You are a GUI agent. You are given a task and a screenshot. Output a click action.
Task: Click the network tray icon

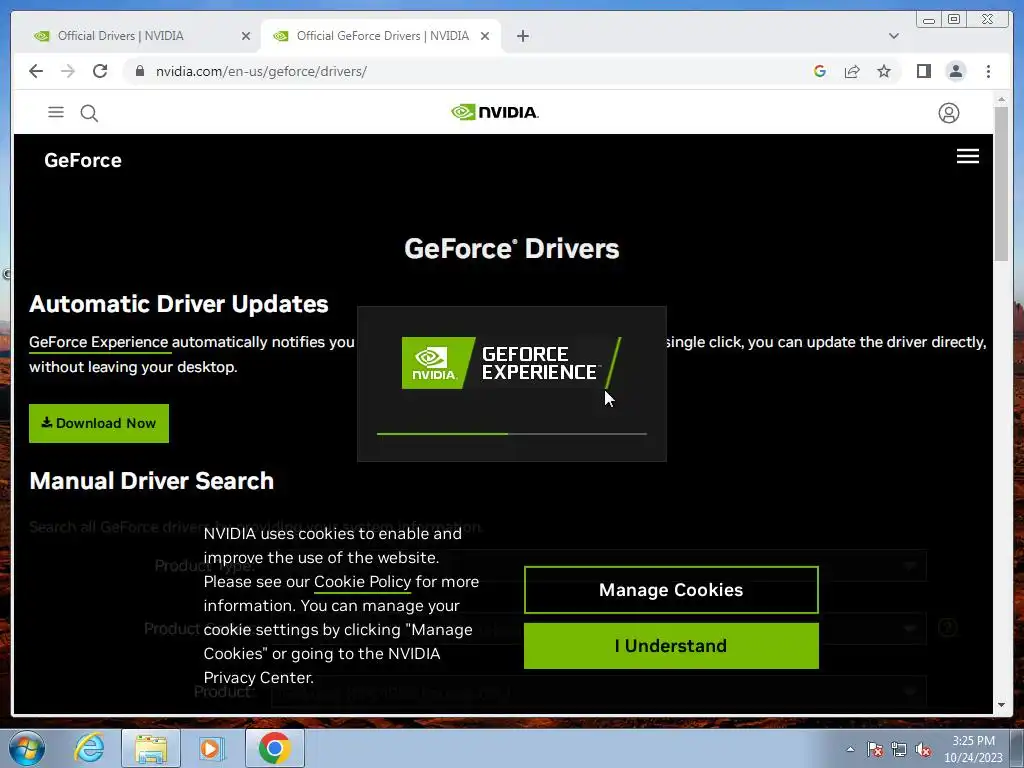(x=899, y=749)
